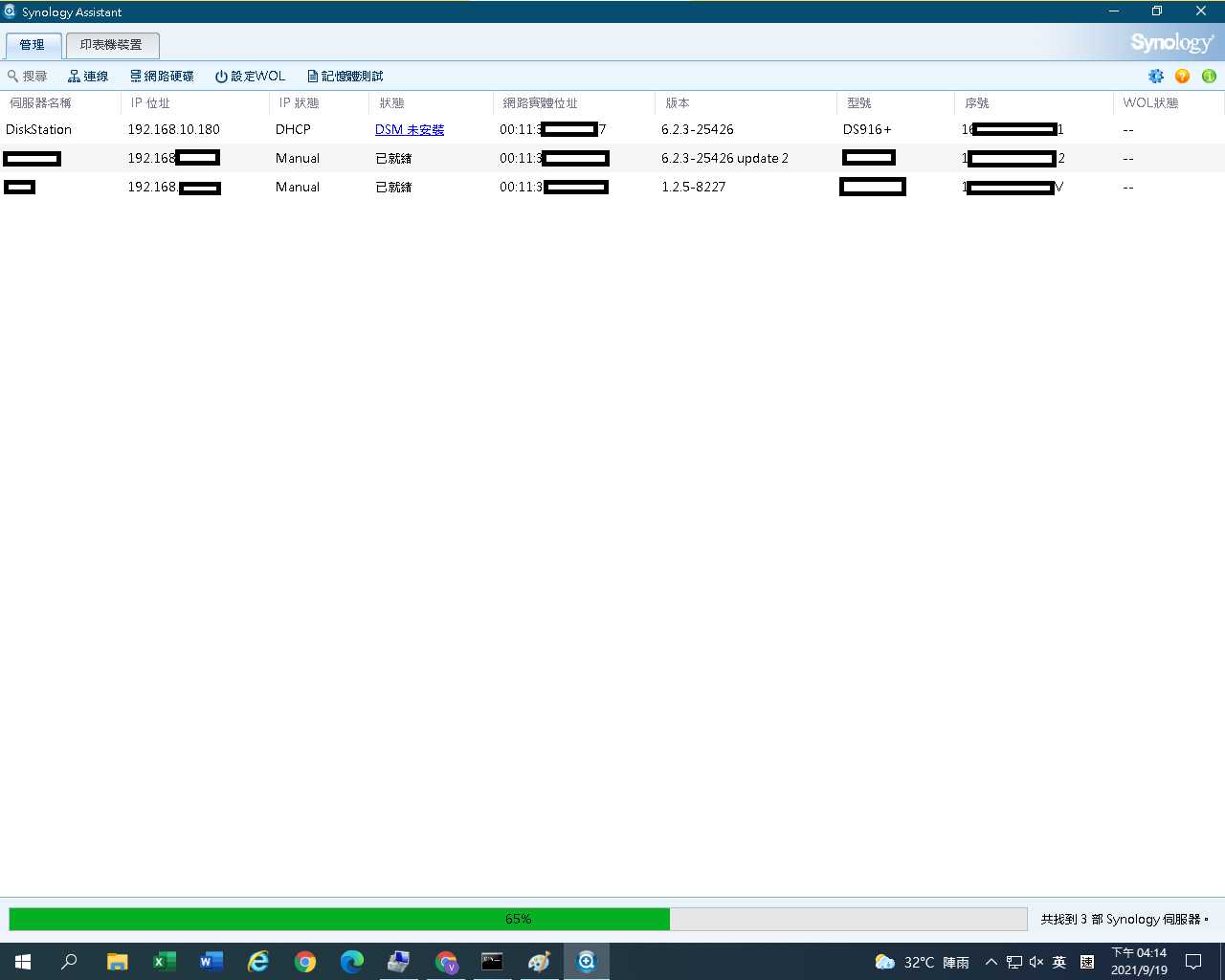The image size is (1225, 980).
Task: Sort by 網路實體位址 column header
Action: coord(574,102)
